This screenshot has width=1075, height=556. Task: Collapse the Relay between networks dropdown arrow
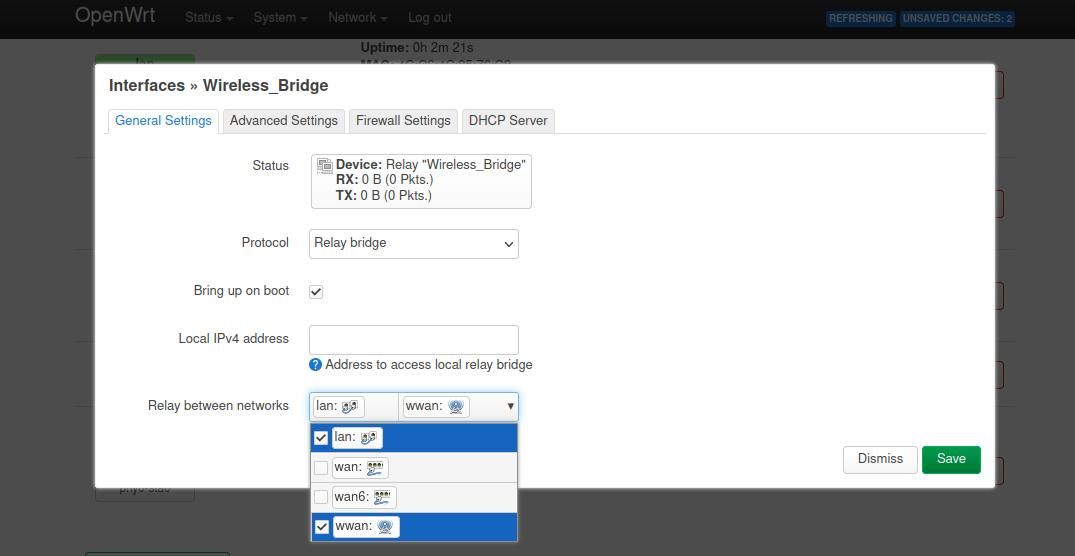coord(510,406)
